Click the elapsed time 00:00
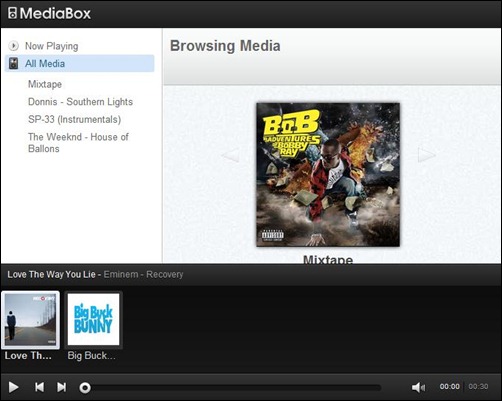Viewport: 502px width, 401px height. click(450, 386)
